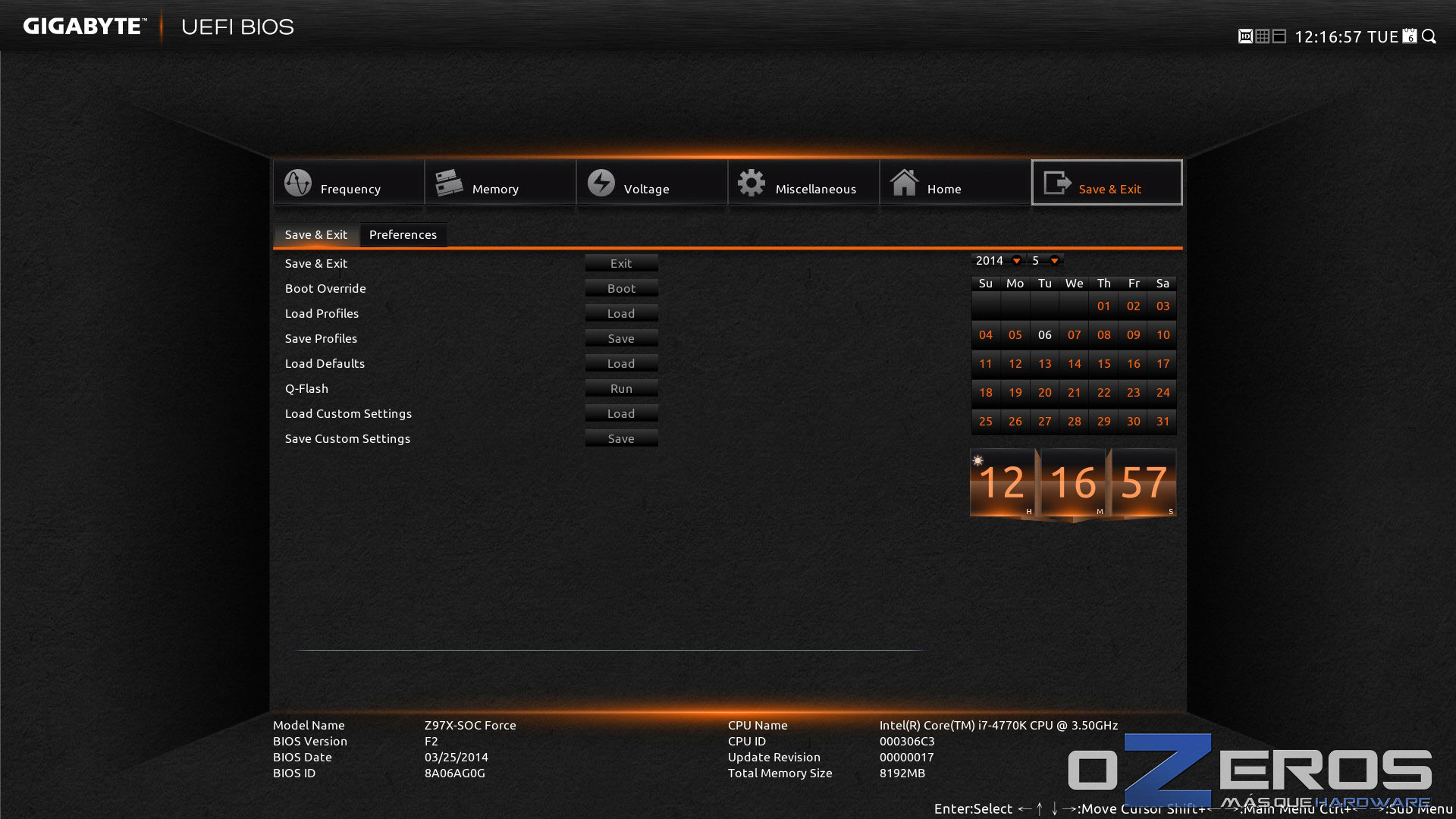
Task: Select the Save & Exit main tab with door icon
Action: click(1107, 183)
